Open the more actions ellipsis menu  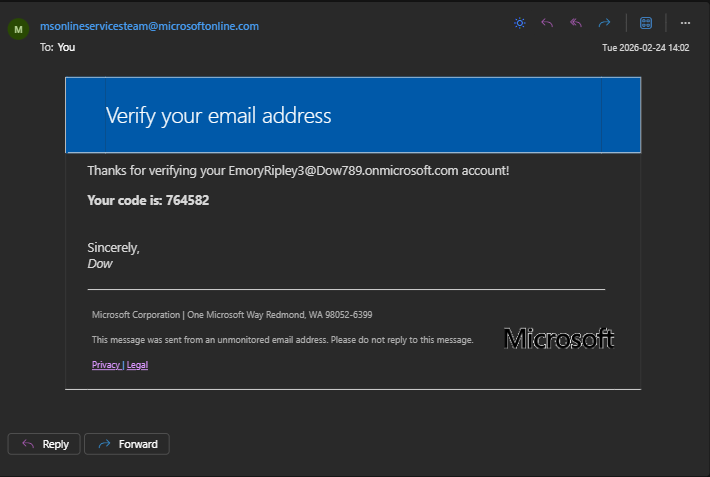point(685,23)
